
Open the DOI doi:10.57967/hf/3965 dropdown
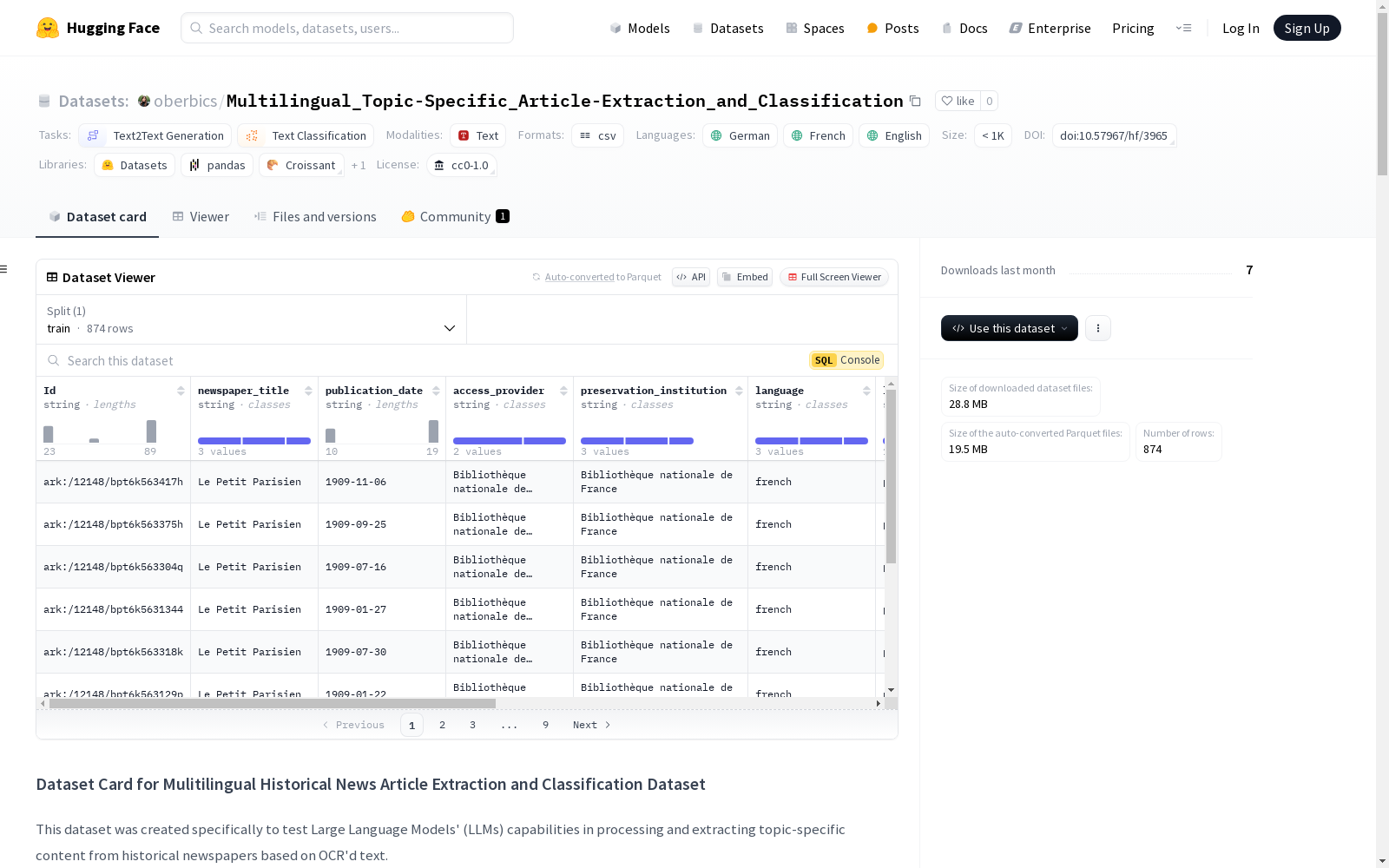(x=1115, y=135)
